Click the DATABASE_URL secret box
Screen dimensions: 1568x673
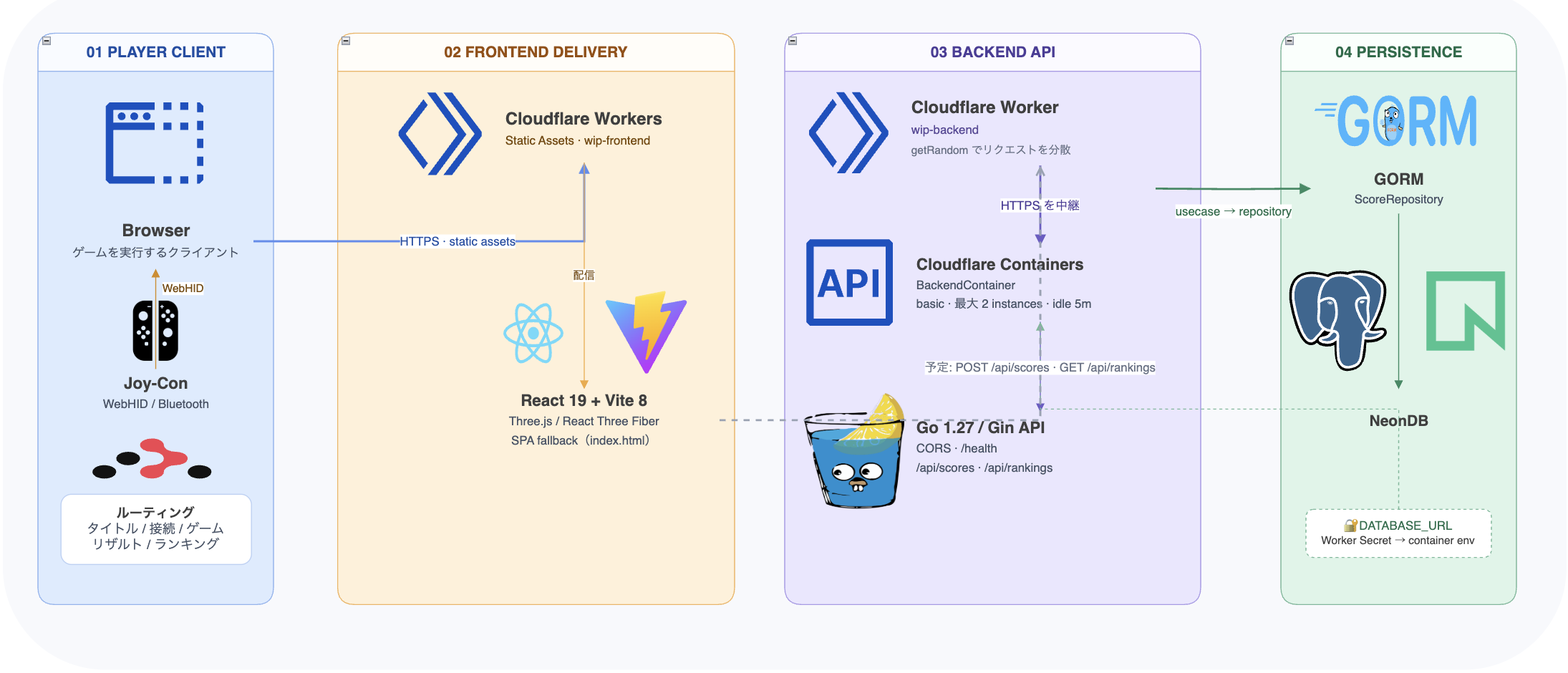click(1398, 533)
